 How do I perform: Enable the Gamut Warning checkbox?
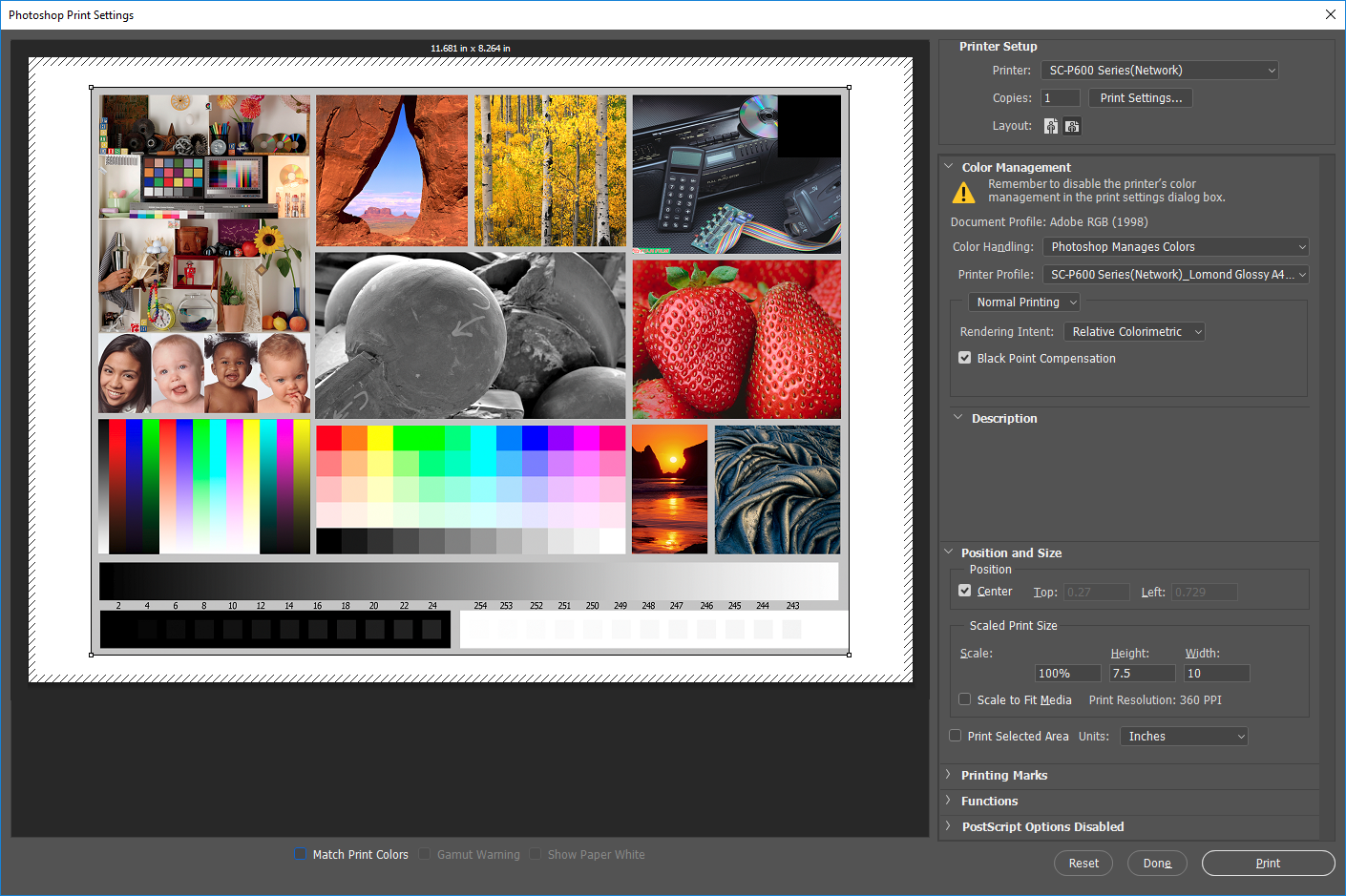[424, 854]
